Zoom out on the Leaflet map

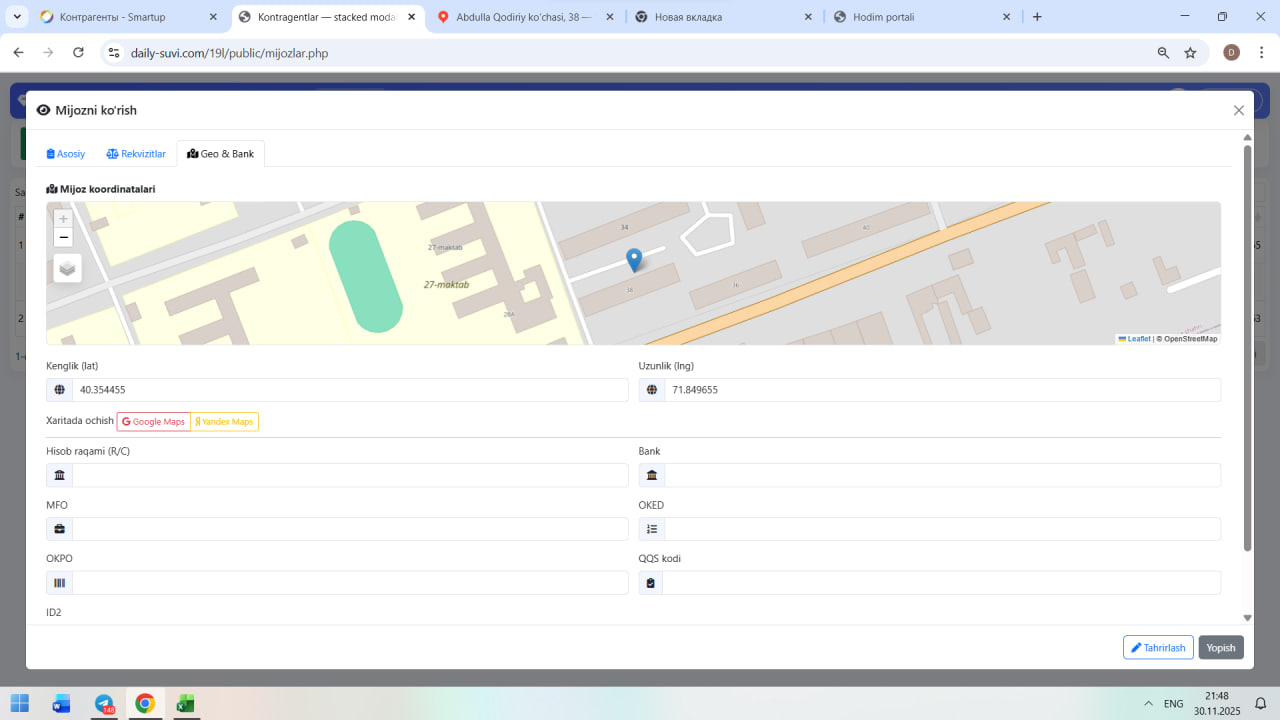tap(63, 238)
